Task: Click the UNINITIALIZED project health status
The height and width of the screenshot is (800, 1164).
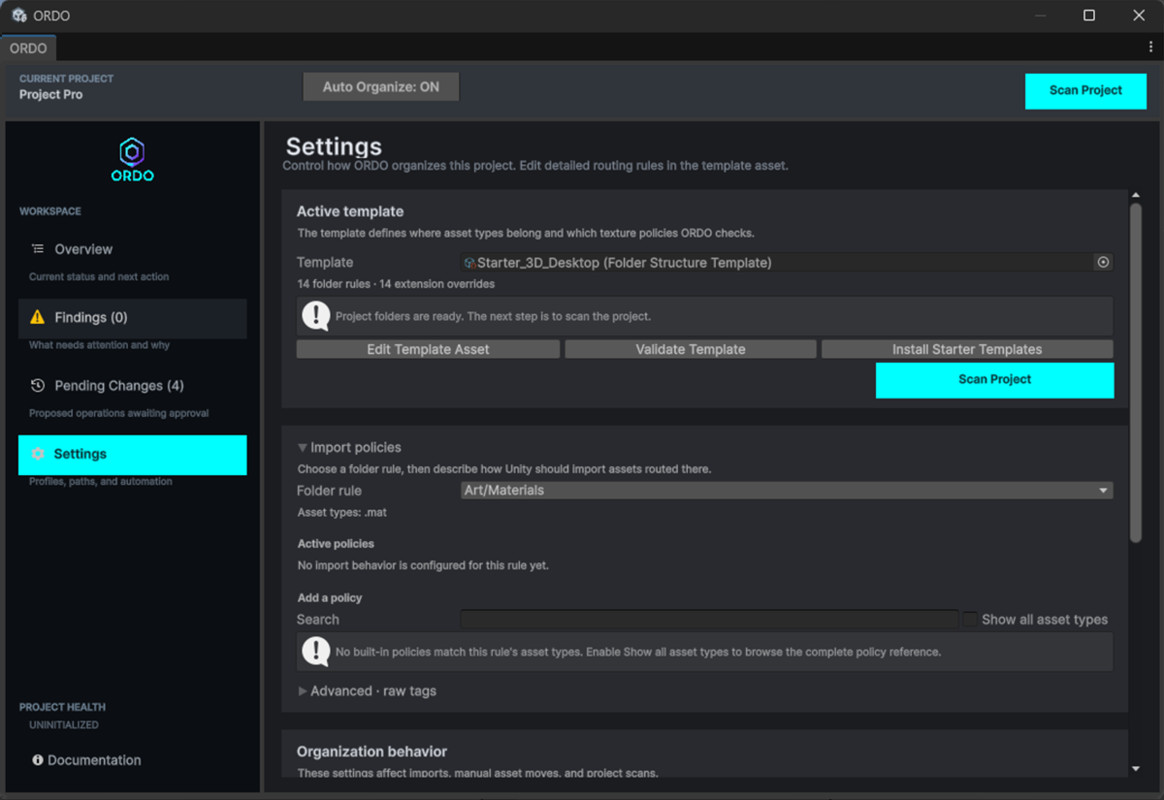Action: [x=64, y=725]
